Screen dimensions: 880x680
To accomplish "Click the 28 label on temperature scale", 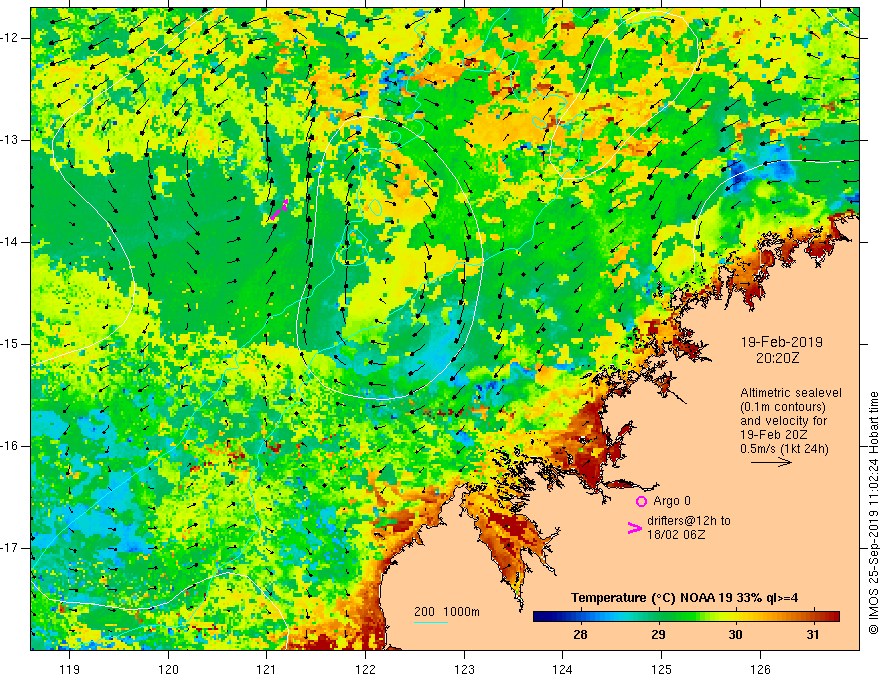I will [x=580, y=635].
